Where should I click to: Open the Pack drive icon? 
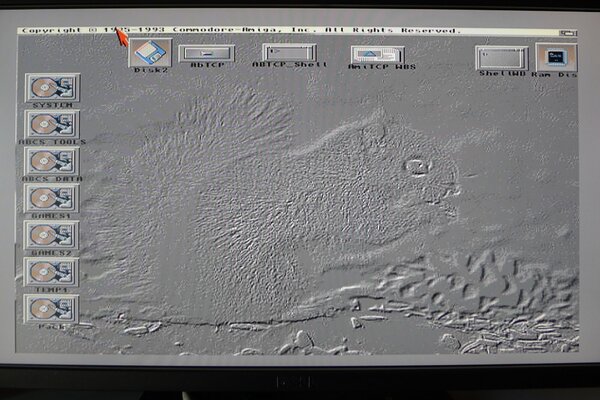click(x=52, y=308)
